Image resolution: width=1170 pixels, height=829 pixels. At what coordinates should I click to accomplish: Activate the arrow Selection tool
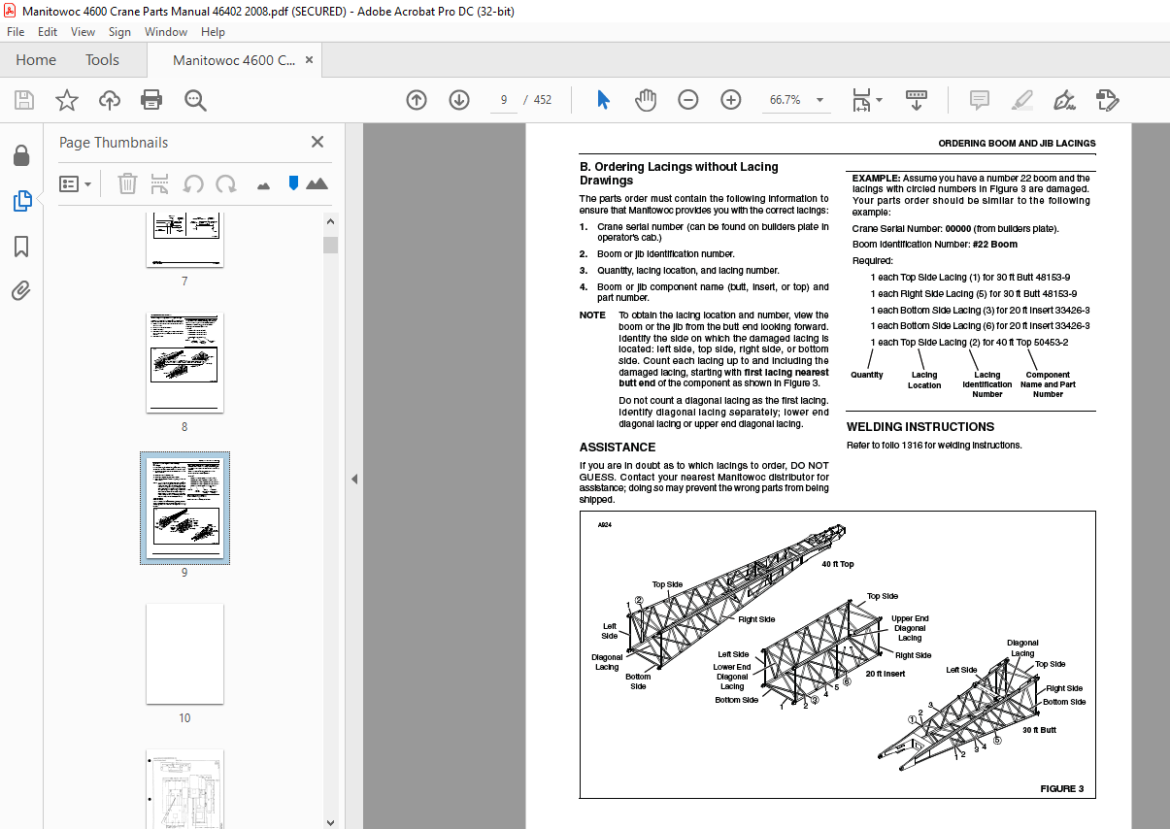pyautogui.click(x=603, y=100)
